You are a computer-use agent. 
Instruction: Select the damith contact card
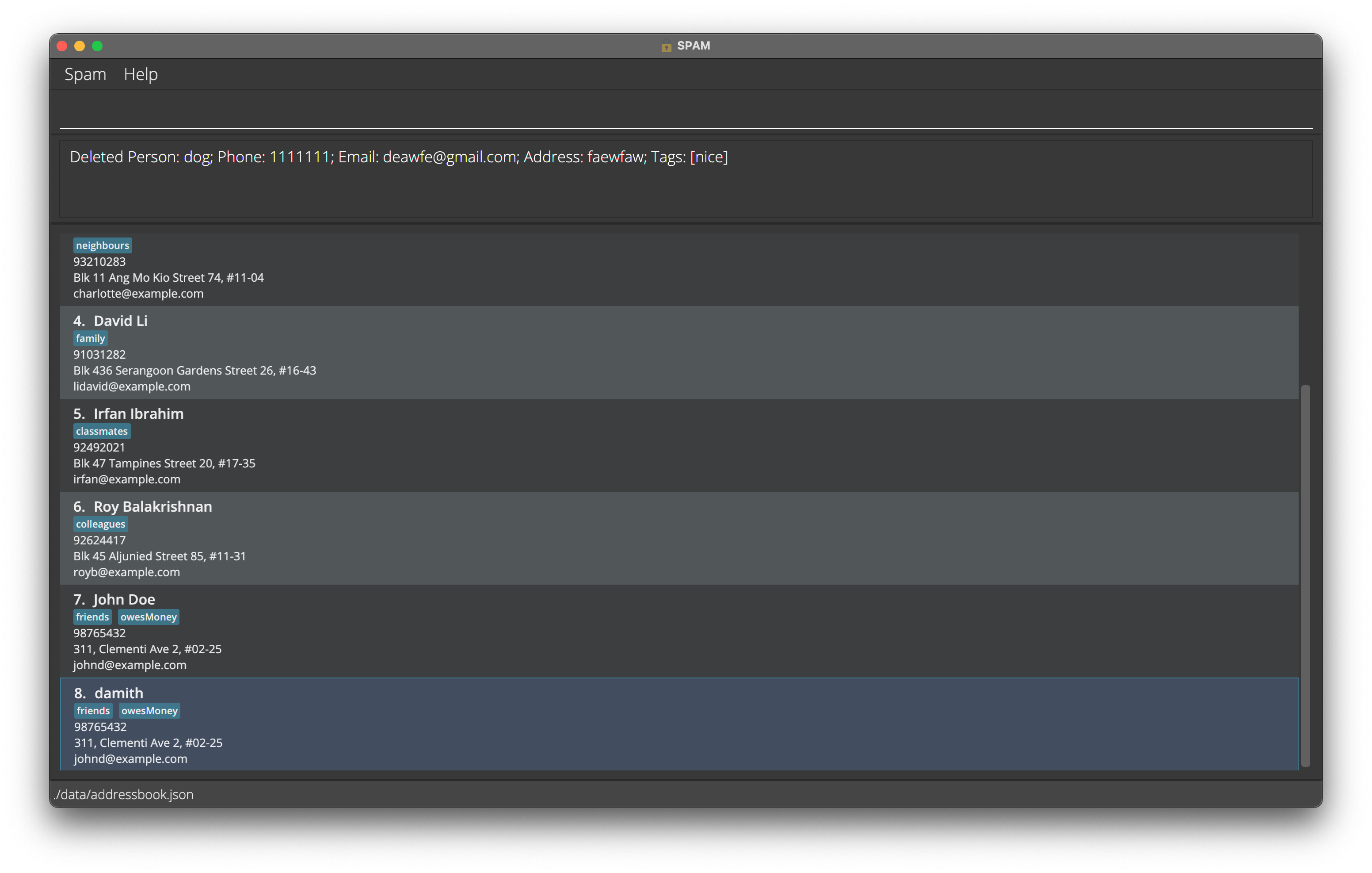[x=678, y=725]
